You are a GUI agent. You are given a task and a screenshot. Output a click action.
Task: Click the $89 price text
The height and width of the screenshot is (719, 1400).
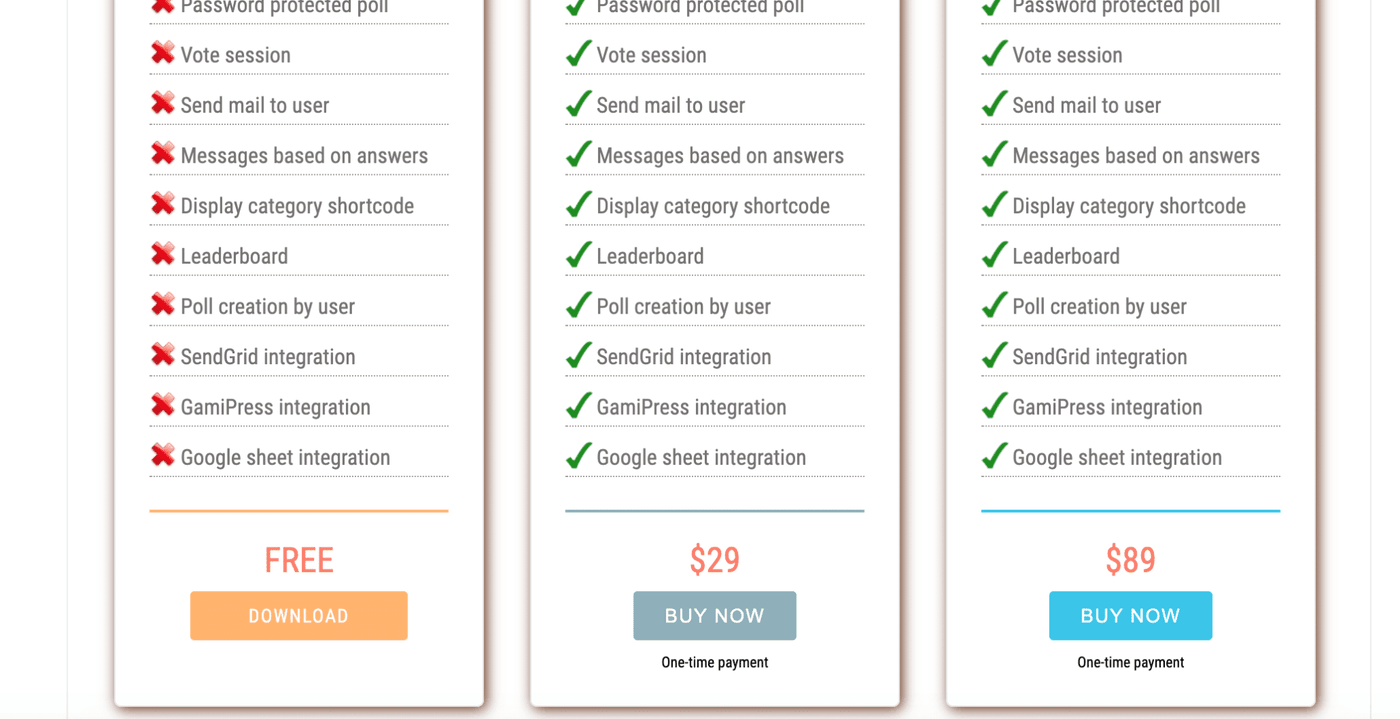pyautogui.click(x=1130, y=560)
